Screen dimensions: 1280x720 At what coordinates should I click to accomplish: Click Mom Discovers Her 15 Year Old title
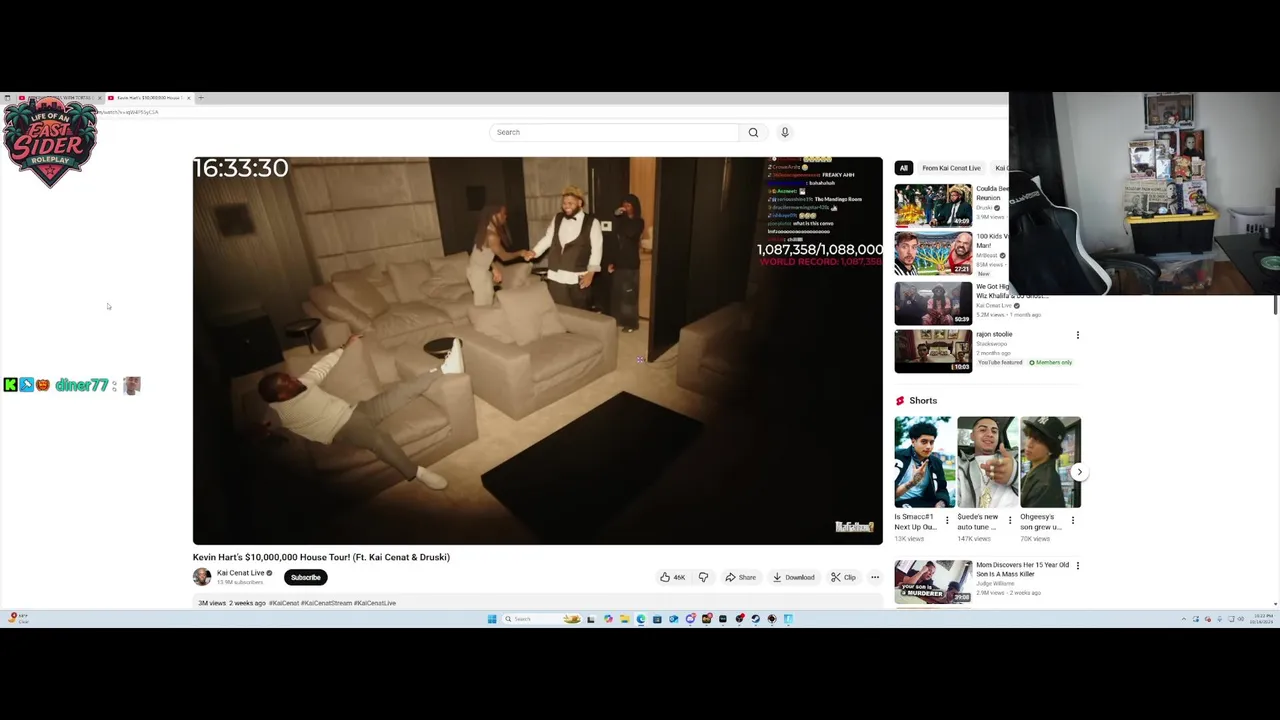click(x=1022, y=569)
